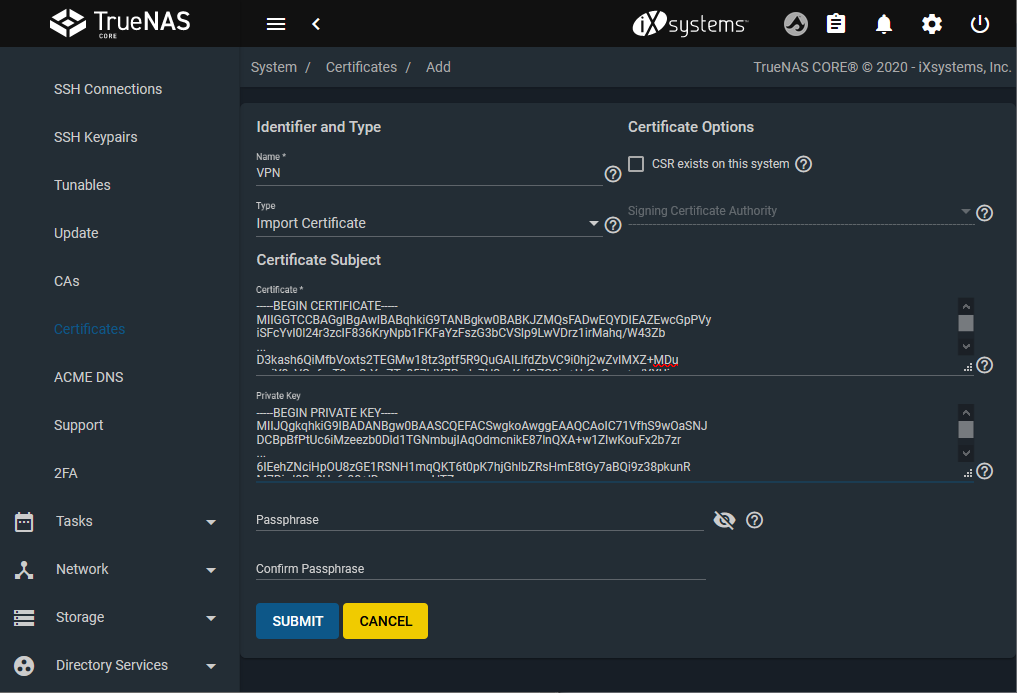This screenshot has width=1017, height=693.
Task: Go to SSH Keypairs in sidebar
Action: tap(96, 137)
